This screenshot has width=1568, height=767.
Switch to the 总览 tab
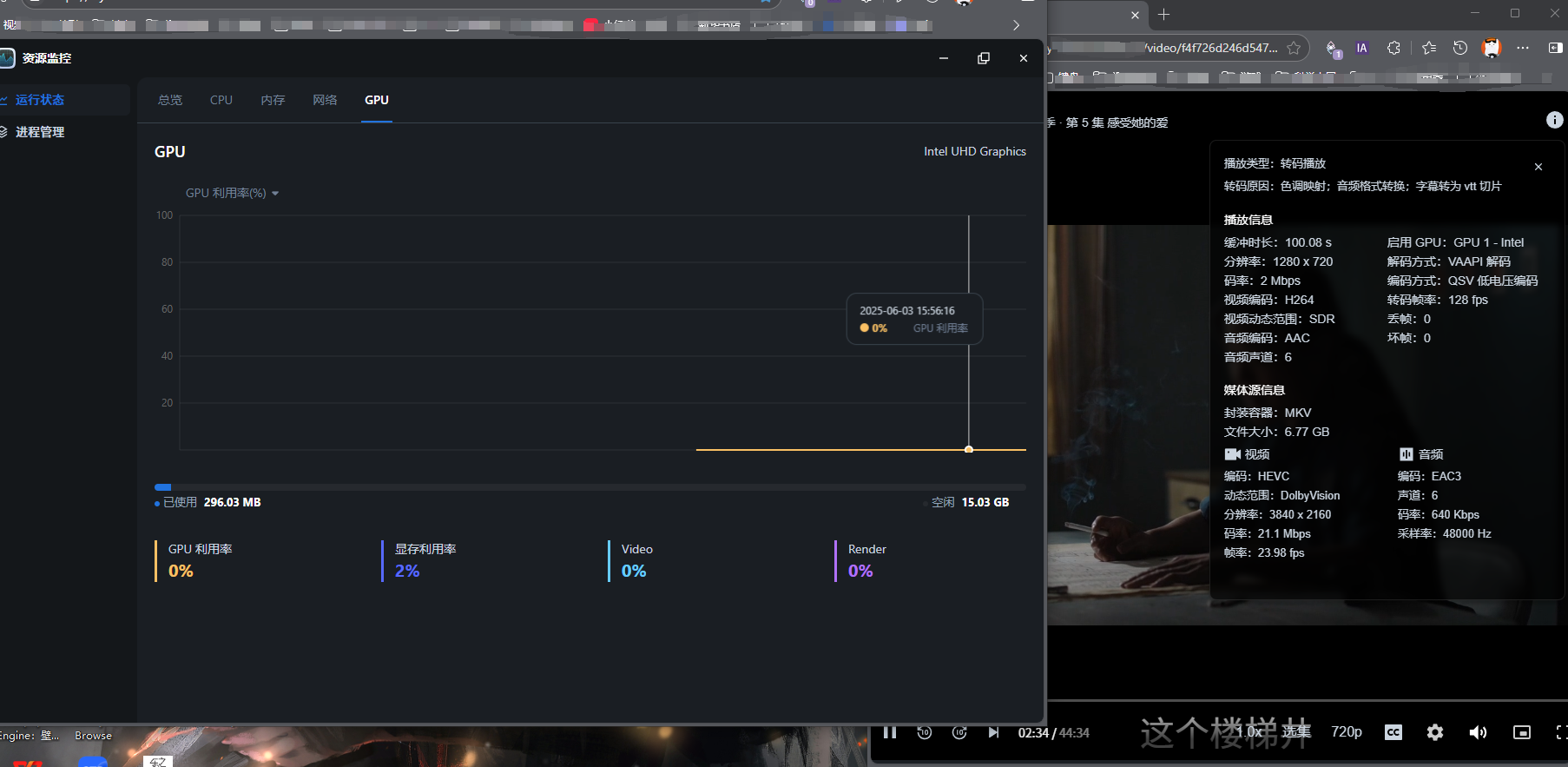[170, 100]
